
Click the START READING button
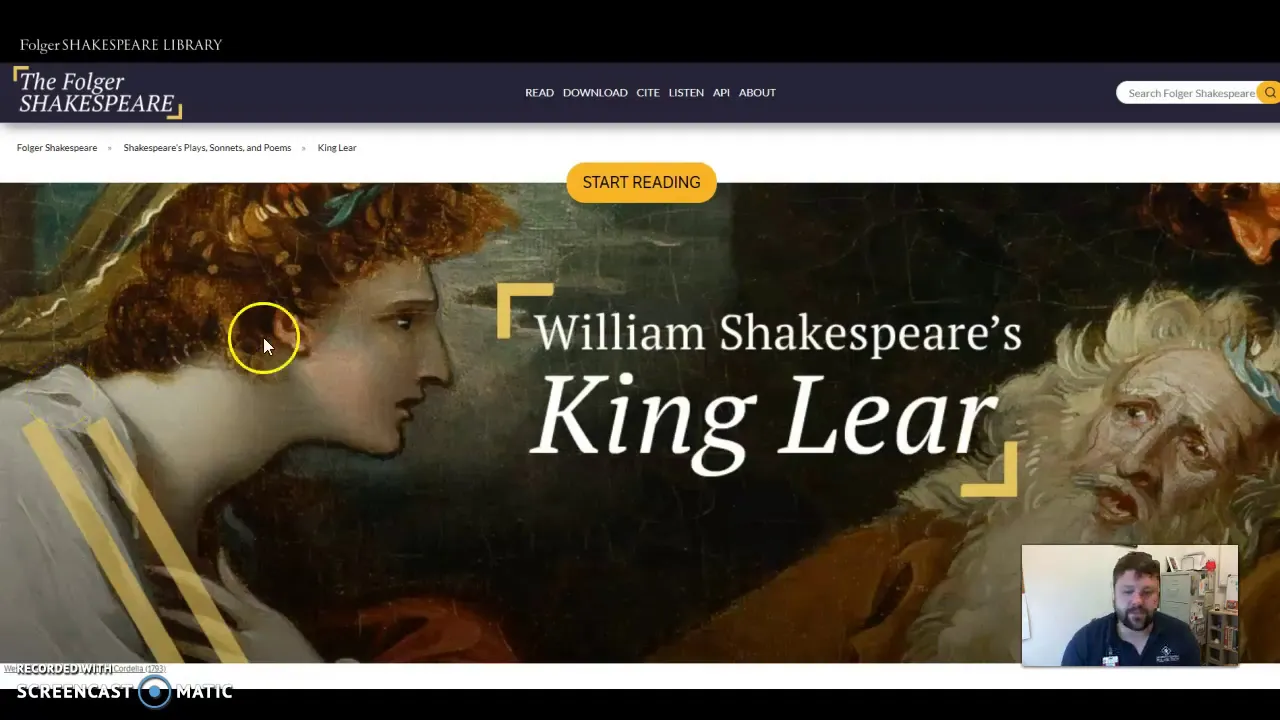click(641, 183)
